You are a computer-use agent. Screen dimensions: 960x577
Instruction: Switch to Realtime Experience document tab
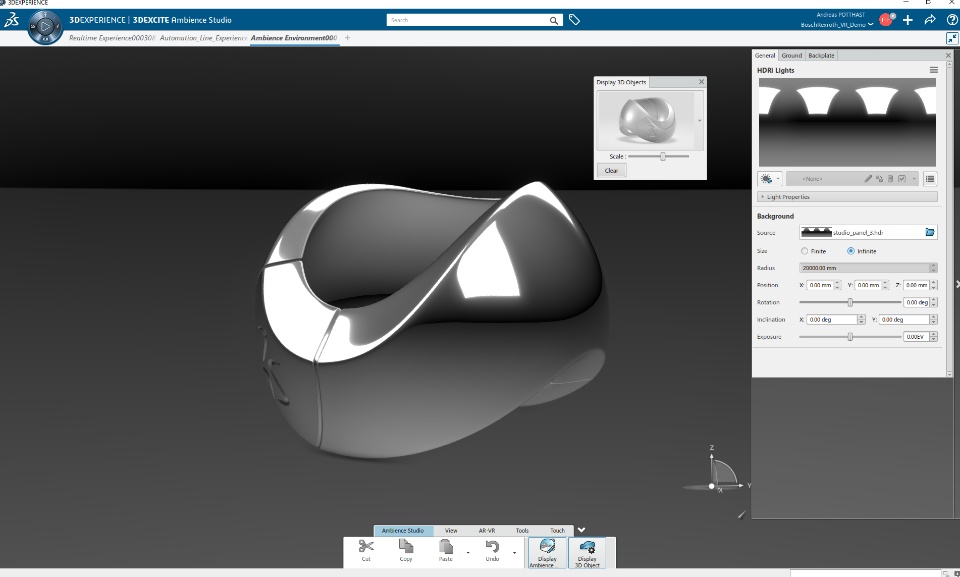coord(112,38)
